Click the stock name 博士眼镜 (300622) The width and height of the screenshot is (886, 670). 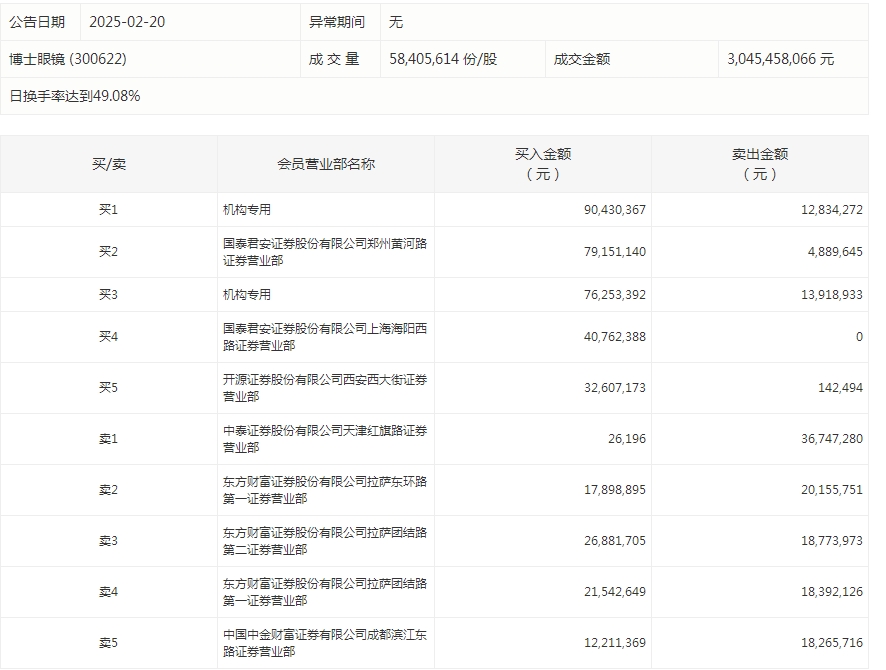(x=68, y=59)
